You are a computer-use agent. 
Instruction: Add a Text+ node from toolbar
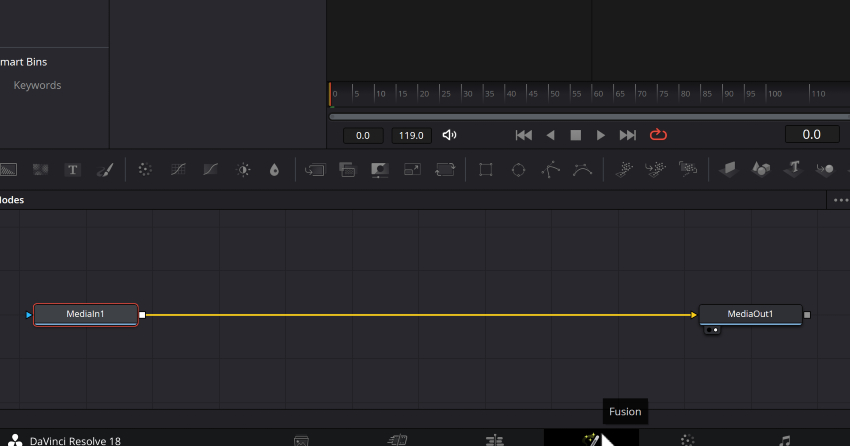[x=73, y=170]
